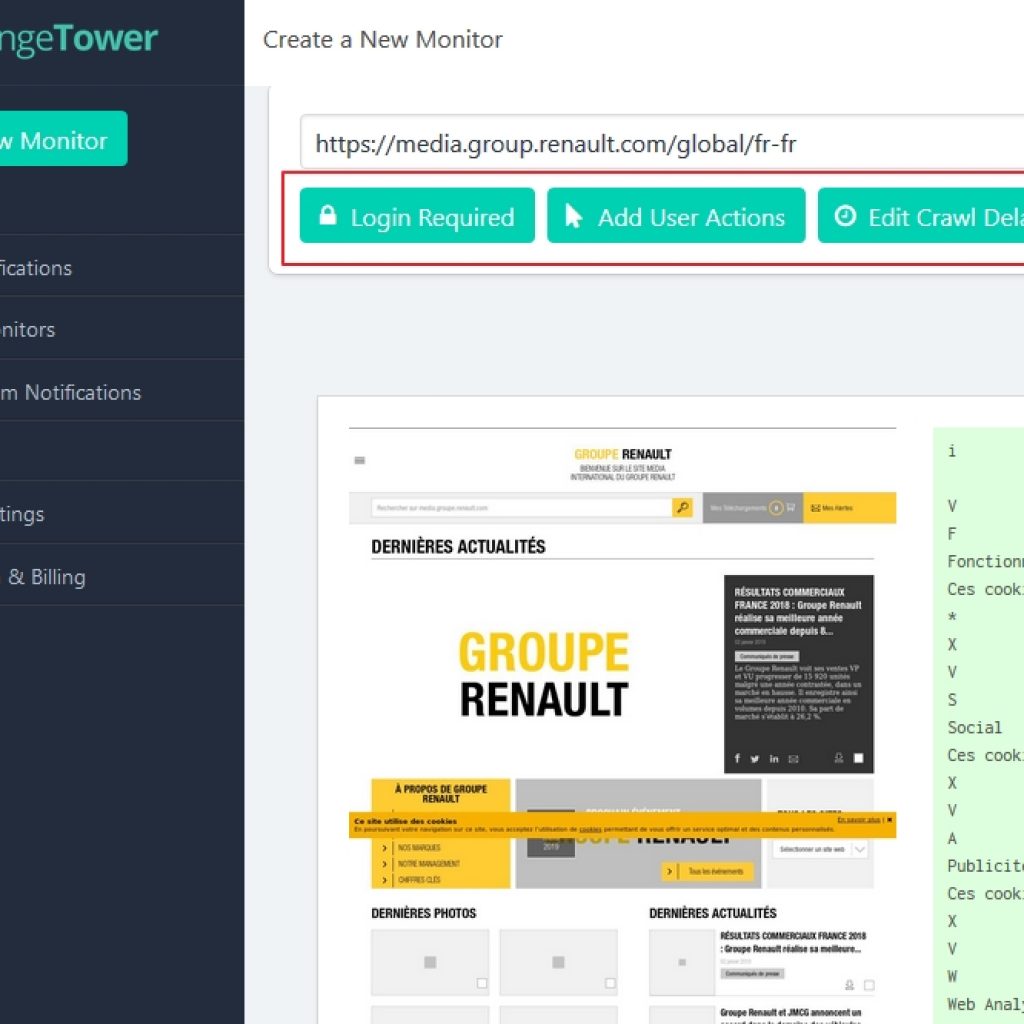This screenshot has width=1024, height=1024.
Task: Click the "Social" line in the text panel
Action: click(x=974, y=728)
